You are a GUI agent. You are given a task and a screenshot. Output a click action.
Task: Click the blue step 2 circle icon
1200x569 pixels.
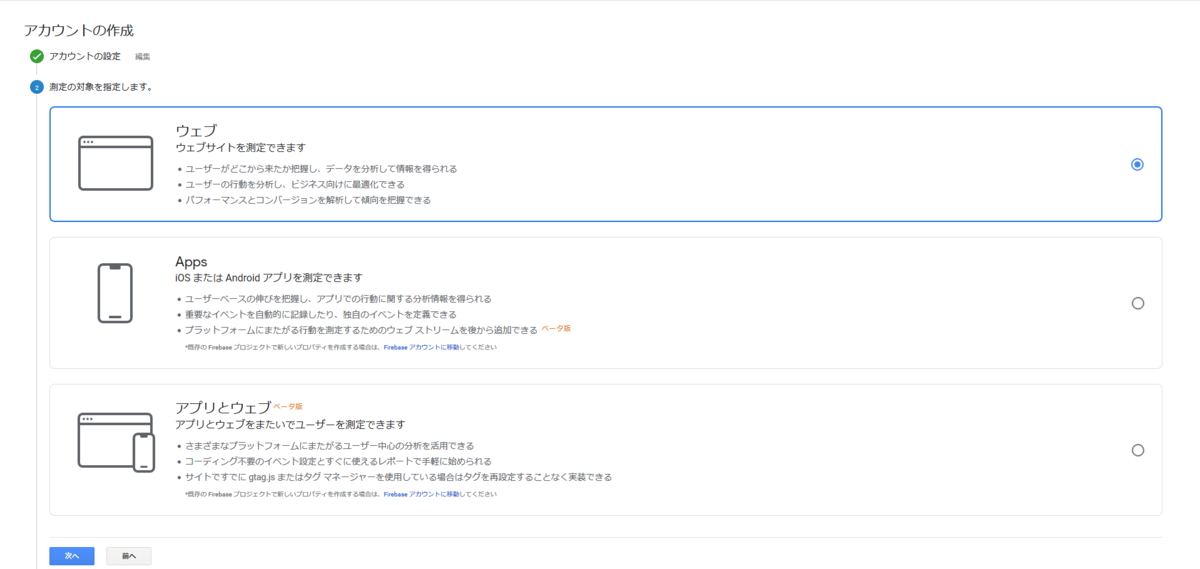click(x=37, y=87)
